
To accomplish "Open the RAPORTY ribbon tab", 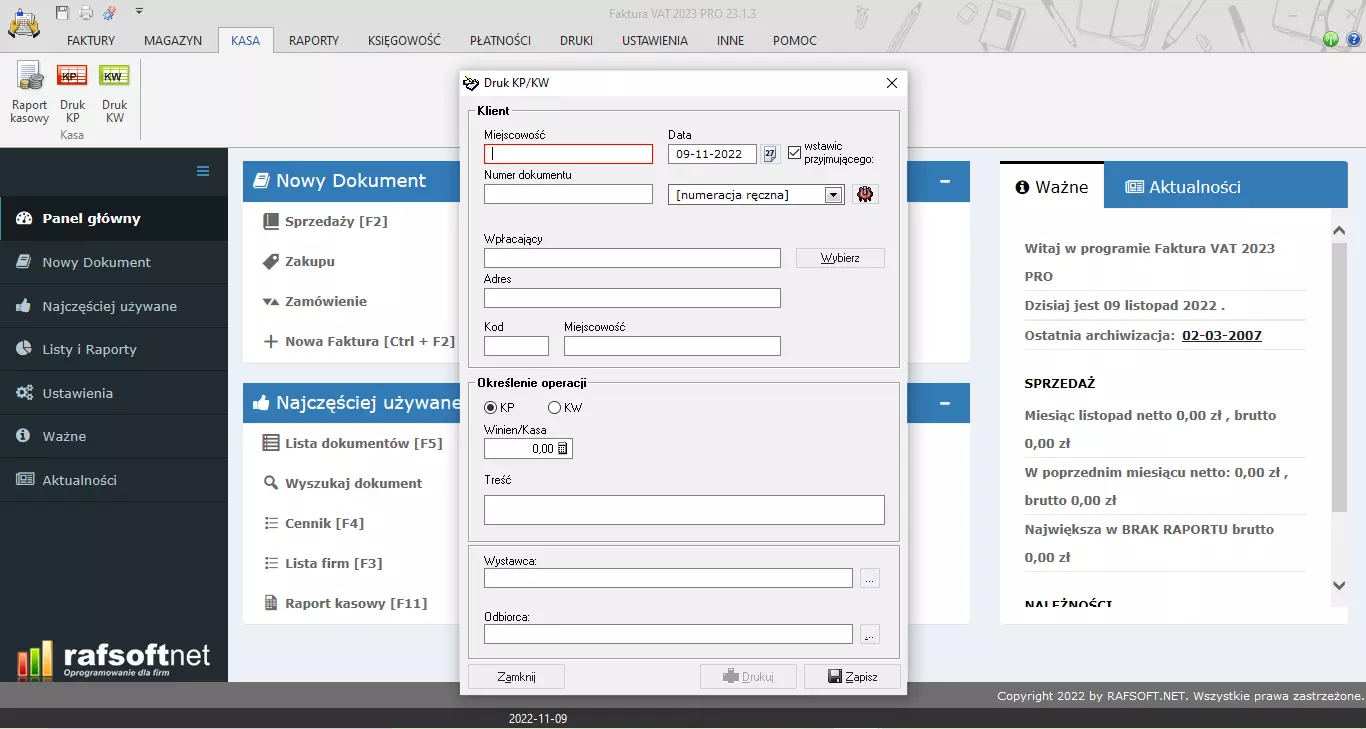I will (314, 41).
